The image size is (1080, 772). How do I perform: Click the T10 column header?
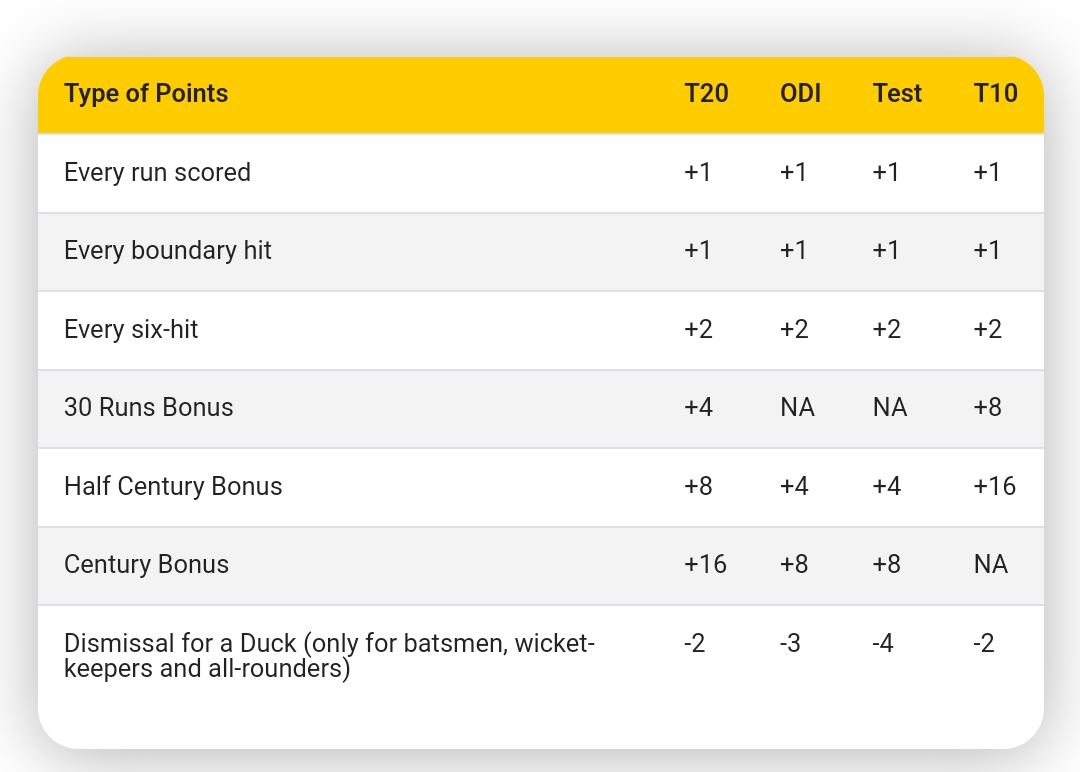point(995,94)
